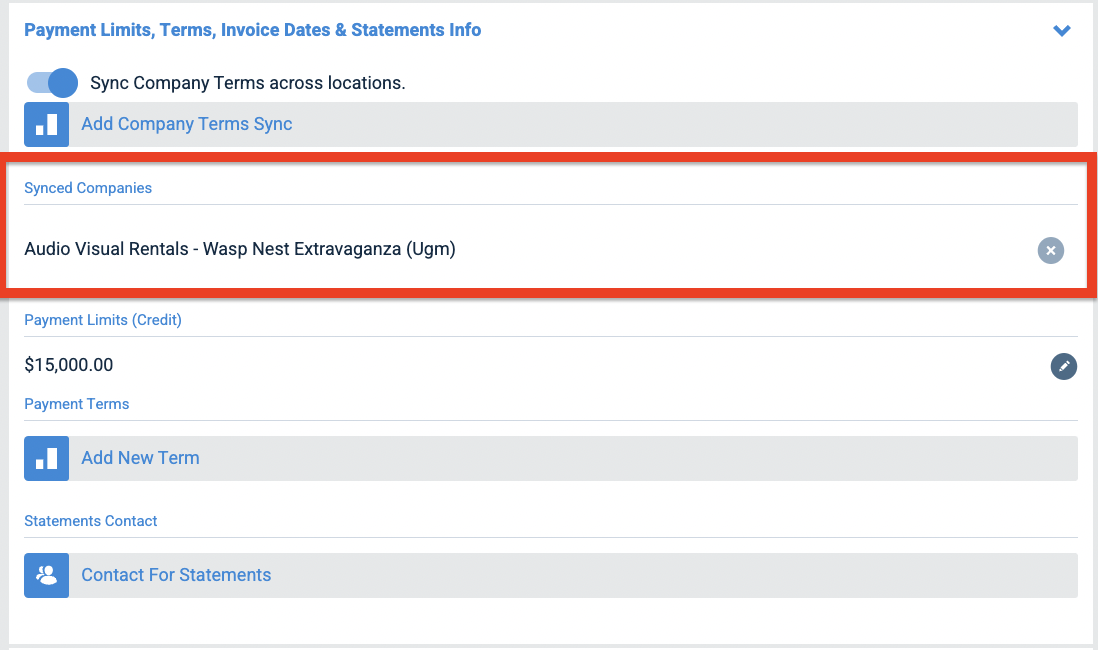Click the Payment Limits (Credit) label
Screen dimensions: 1098x650
(x=103, y=319)
